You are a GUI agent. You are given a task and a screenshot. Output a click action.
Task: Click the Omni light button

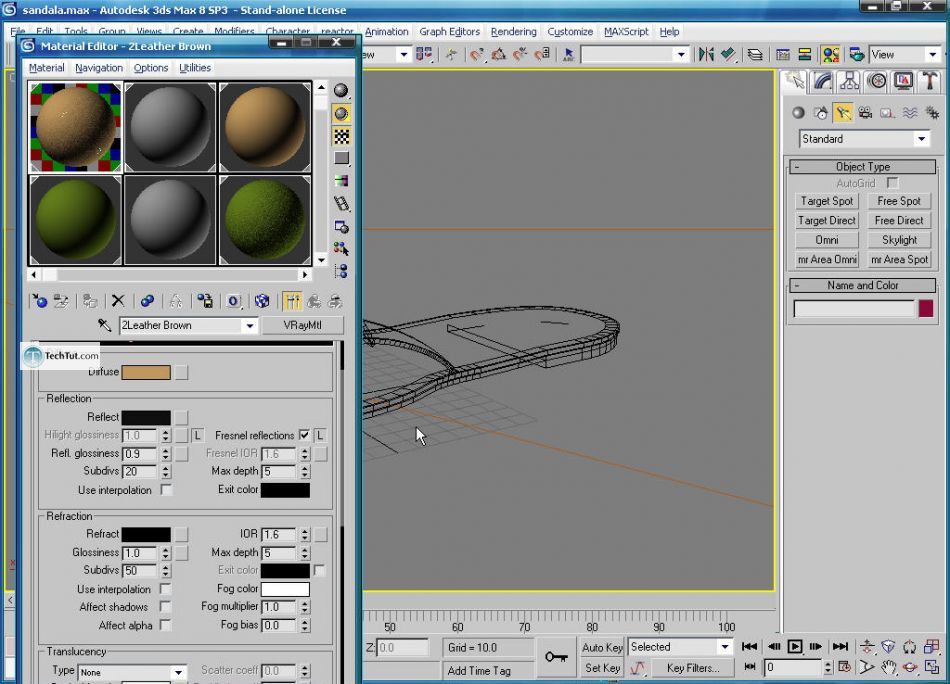coord(826,240)
